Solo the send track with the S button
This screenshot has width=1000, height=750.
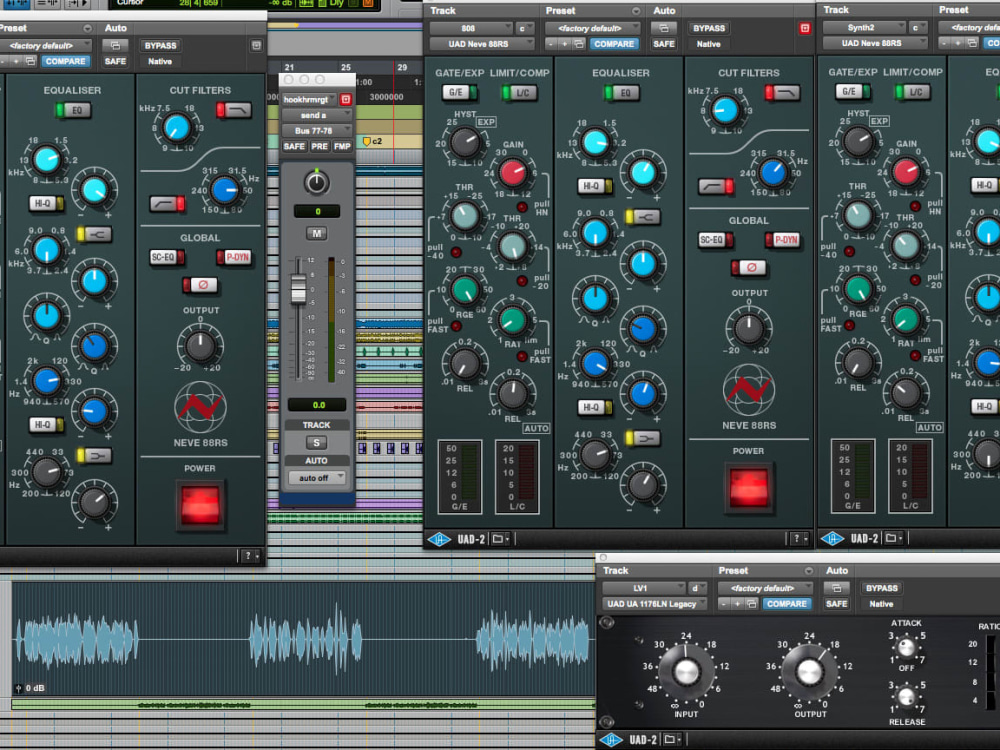tap(316, 443)
